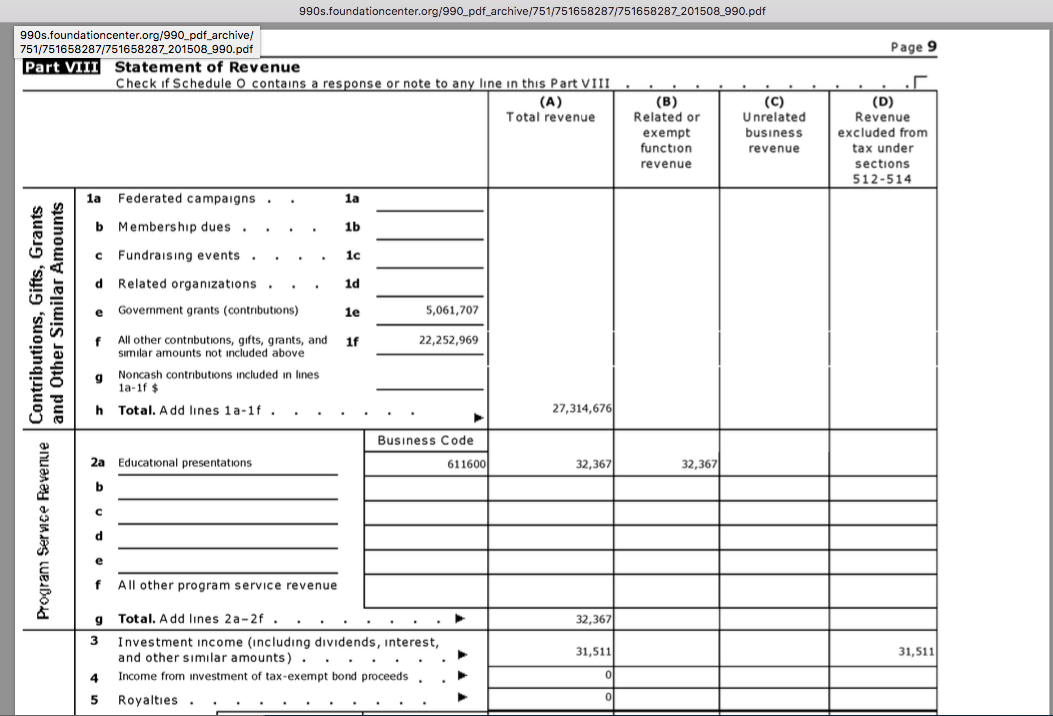Click the Government grants amount 5,061,707
1053x716 pixels.
click(x=452, y=310)
